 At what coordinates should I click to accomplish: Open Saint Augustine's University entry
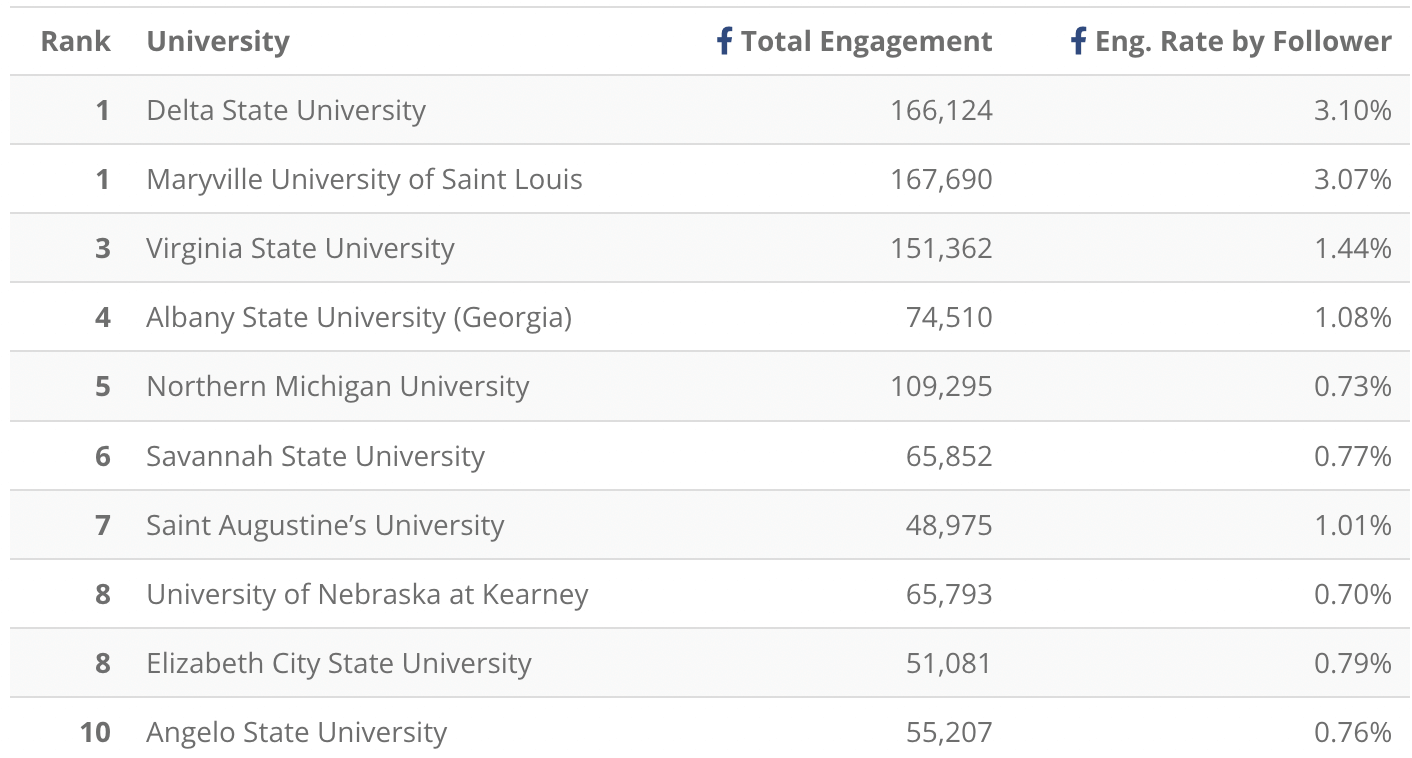click(325, 525)
